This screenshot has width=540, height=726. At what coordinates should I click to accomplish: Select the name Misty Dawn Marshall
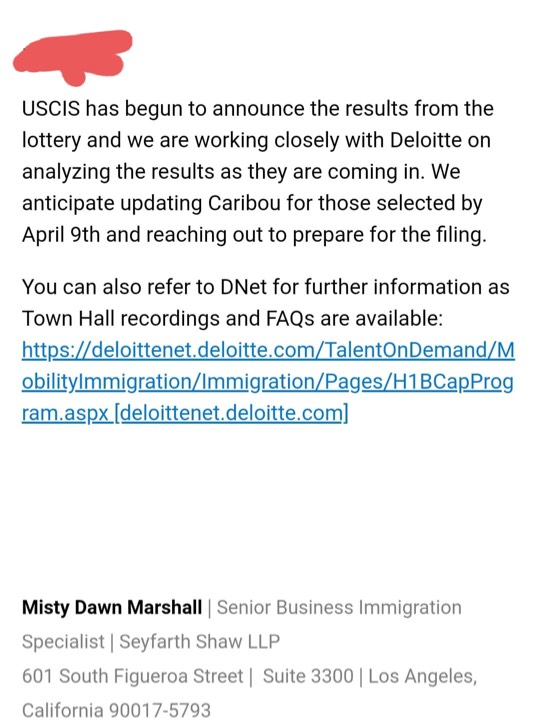112,607
